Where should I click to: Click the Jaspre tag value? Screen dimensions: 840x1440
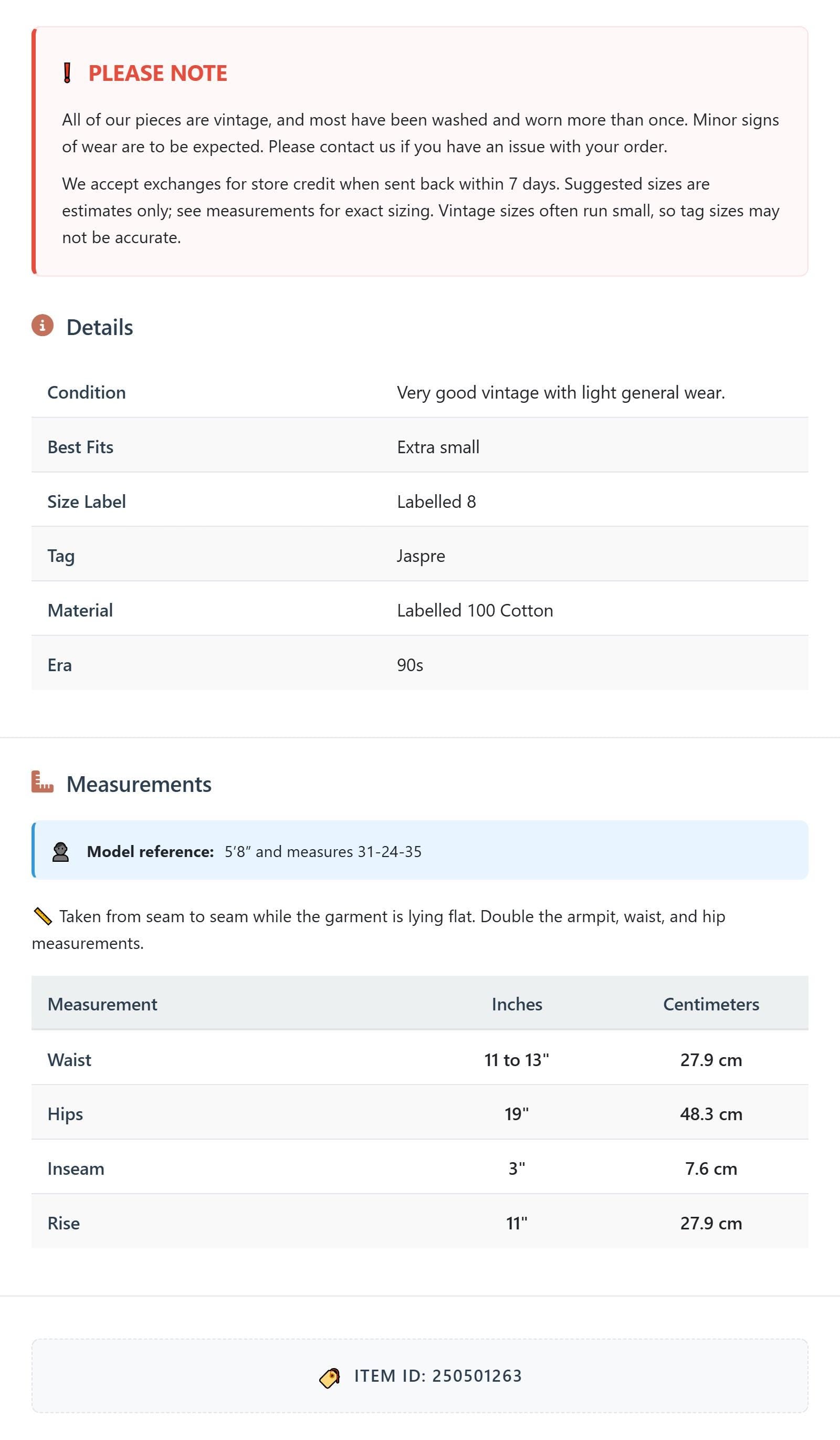tap(421, 556)
